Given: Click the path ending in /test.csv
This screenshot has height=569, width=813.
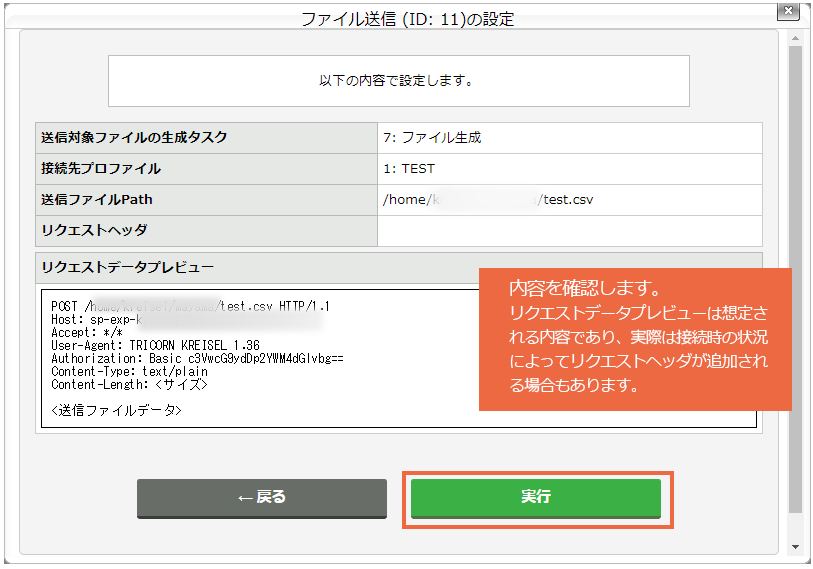Looking at the screenshot, I should [x=487, y=200].
